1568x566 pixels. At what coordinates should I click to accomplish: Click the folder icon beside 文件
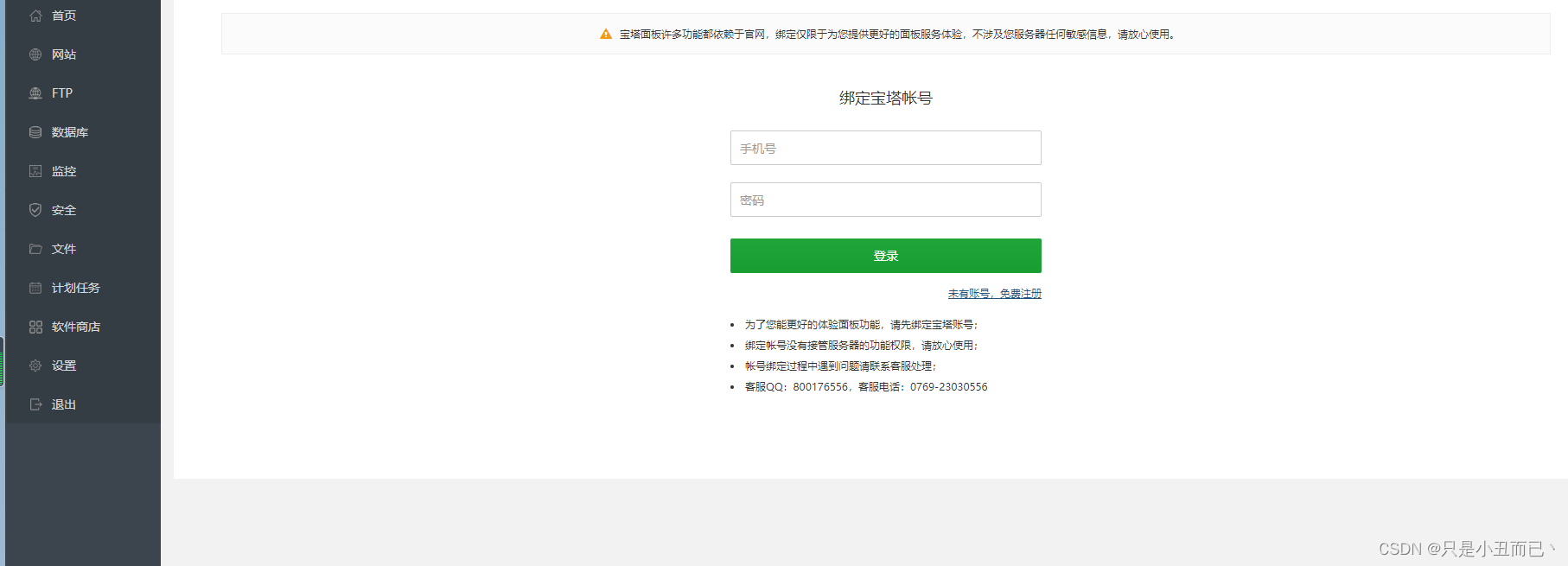click(35, 249)
